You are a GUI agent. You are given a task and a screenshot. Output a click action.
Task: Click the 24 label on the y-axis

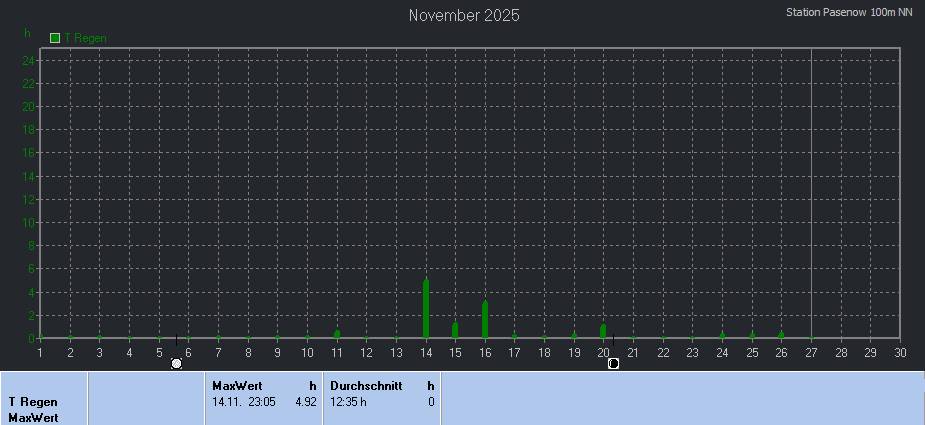click(x=29, y=60)
